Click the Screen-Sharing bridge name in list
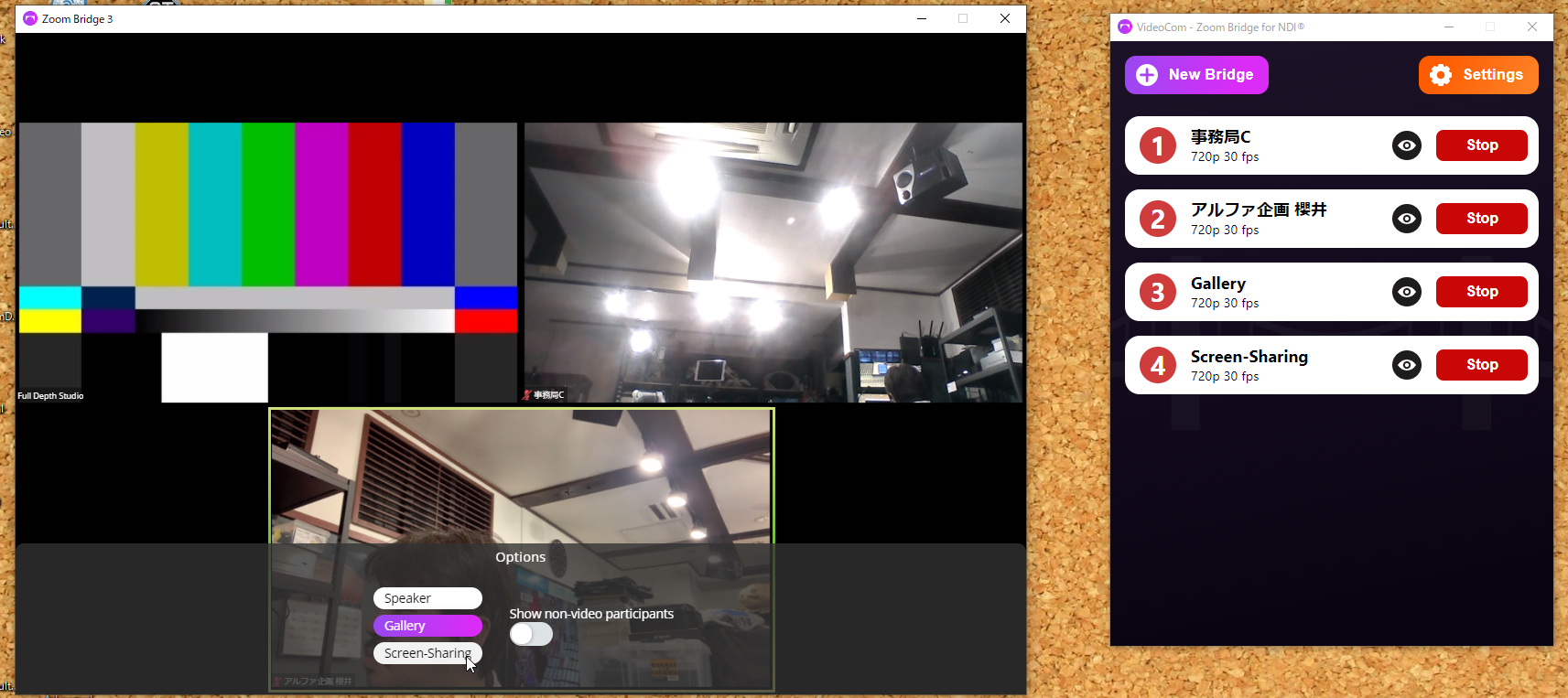The width and height of the screenshot is (1568, 698). point(1249,357)
